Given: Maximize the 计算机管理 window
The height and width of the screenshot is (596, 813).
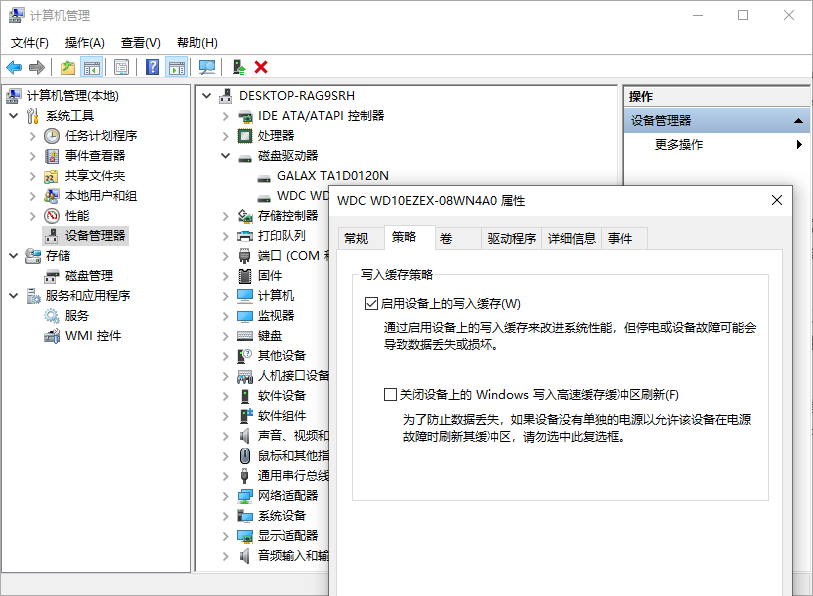Looking at the screenshot, I should click(x=743, y=15).
